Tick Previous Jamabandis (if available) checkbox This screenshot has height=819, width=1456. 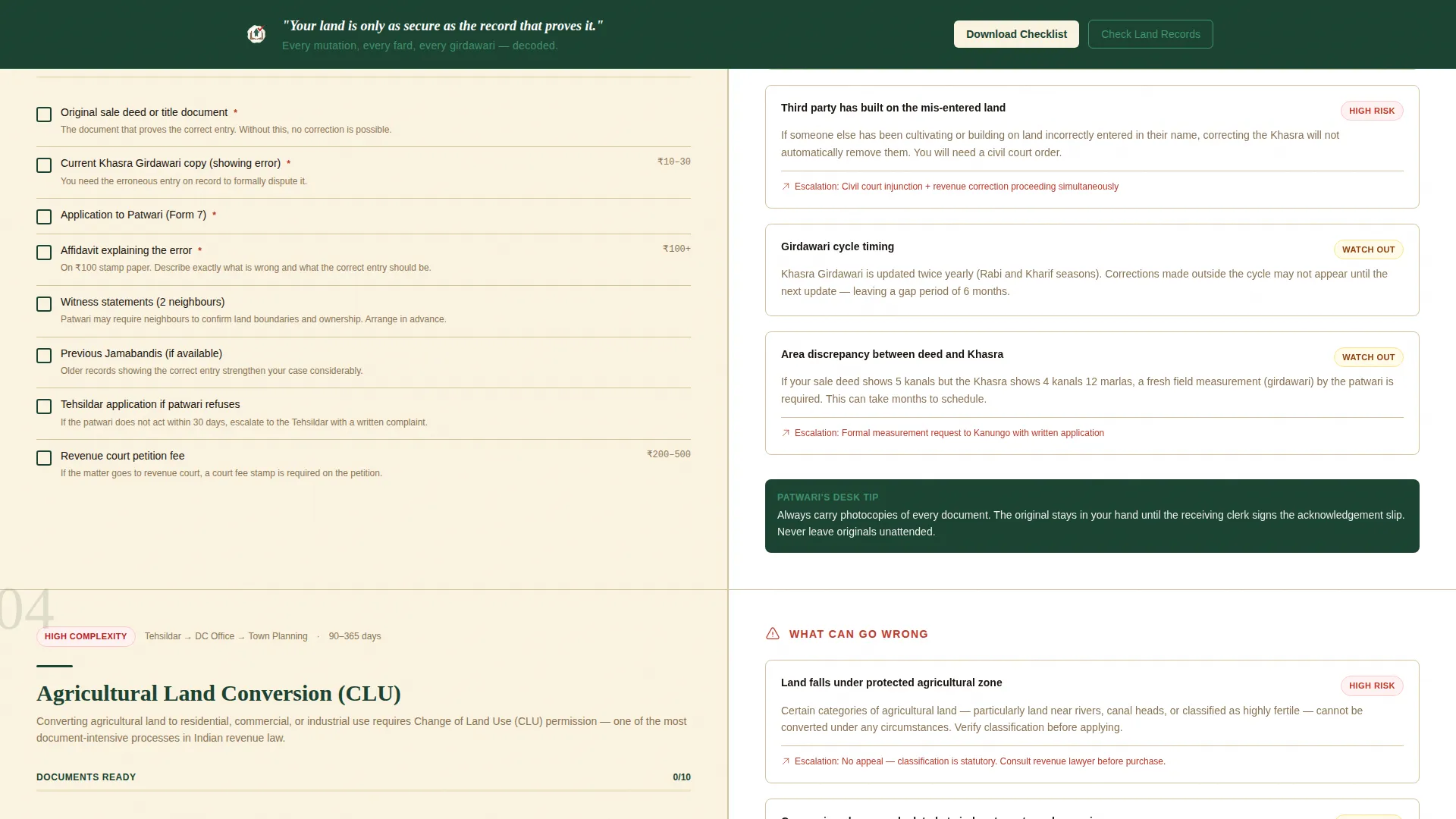(x=44, y=356)
